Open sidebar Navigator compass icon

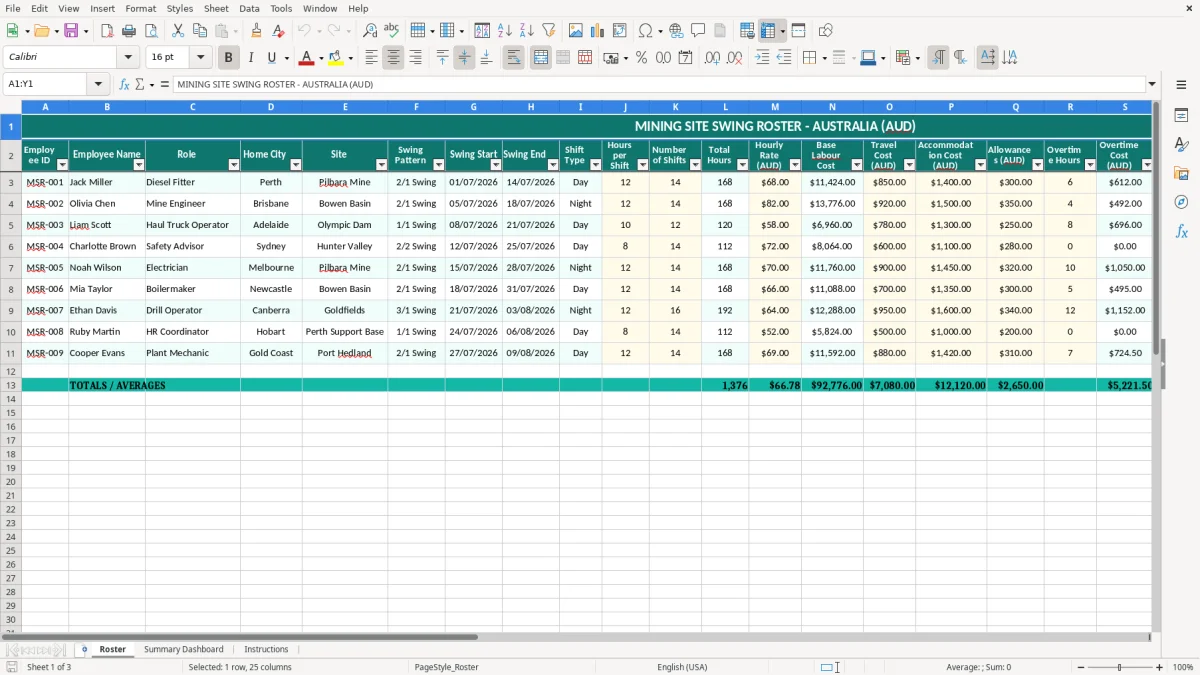coord(1181,202)
